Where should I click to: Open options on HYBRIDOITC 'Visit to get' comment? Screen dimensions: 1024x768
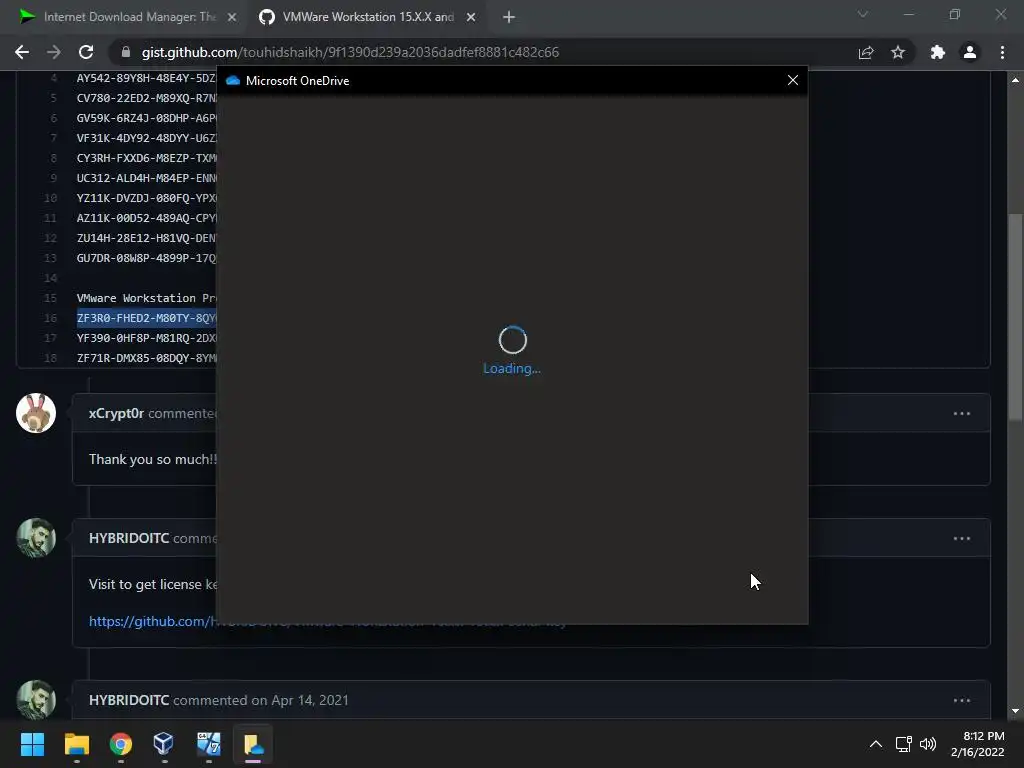tap(961, 538)
